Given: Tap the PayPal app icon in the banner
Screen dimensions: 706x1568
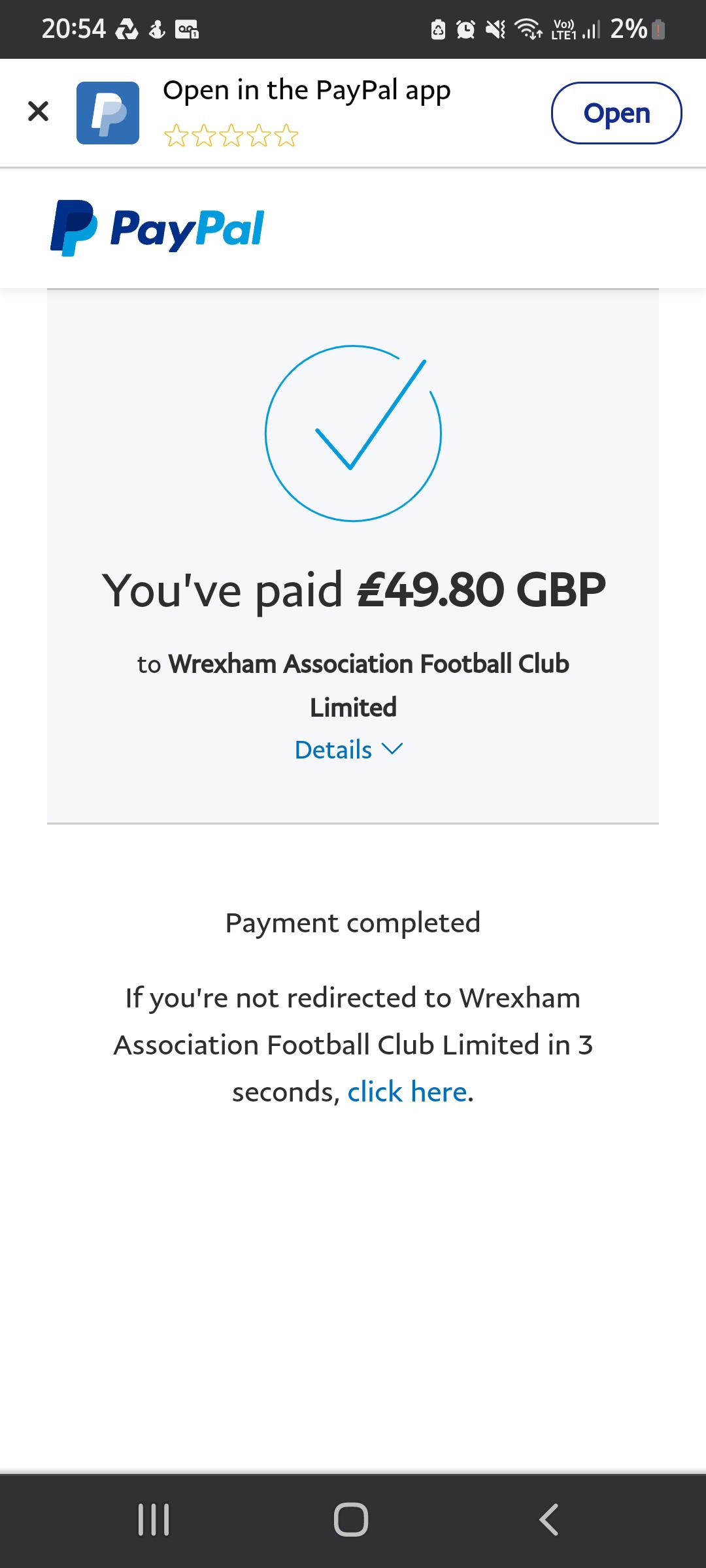Looking at the screenshot, I should (108, 112).
